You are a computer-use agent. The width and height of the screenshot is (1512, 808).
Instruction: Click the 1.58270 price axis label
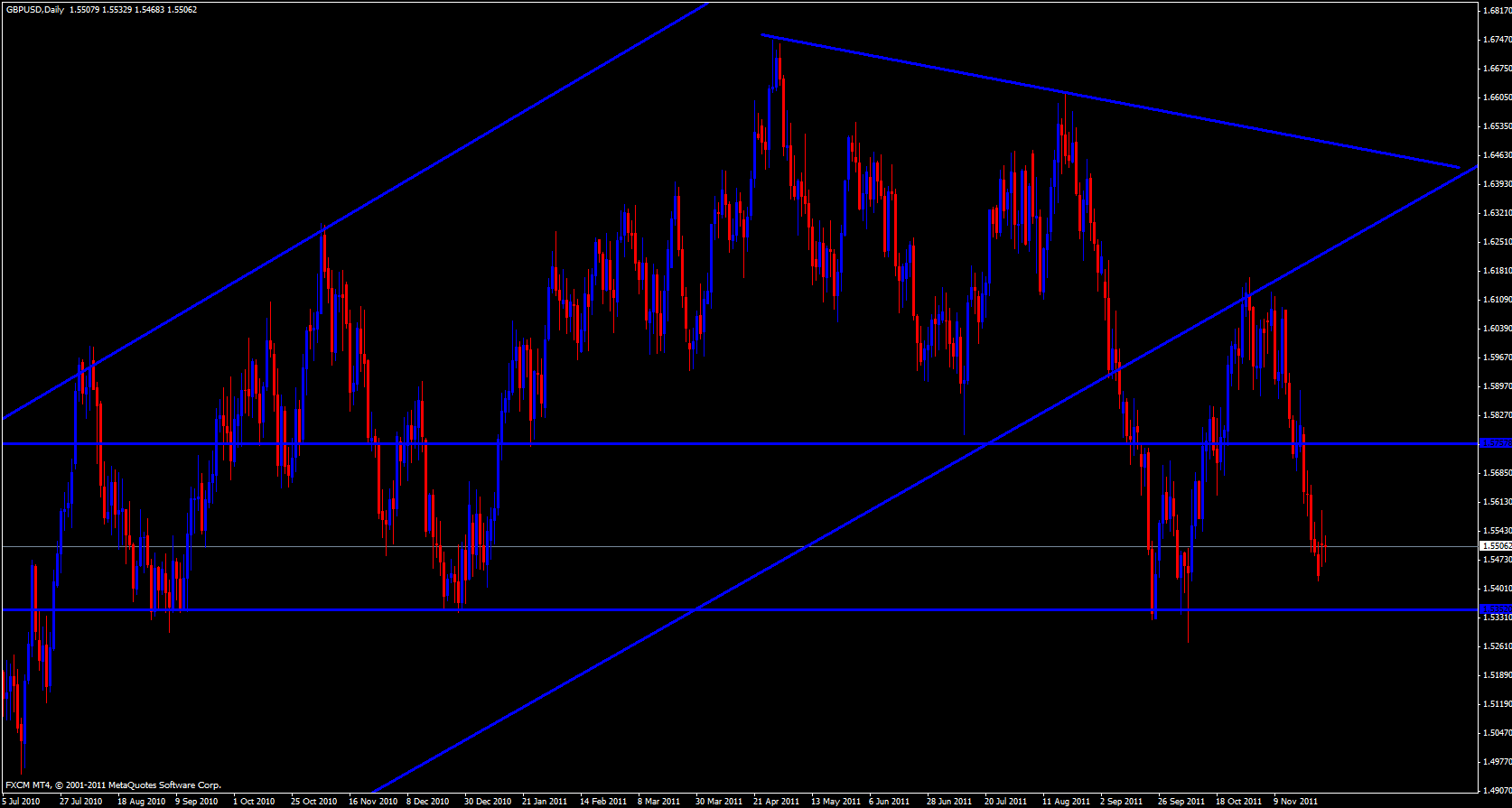[x=1497, y=415]
